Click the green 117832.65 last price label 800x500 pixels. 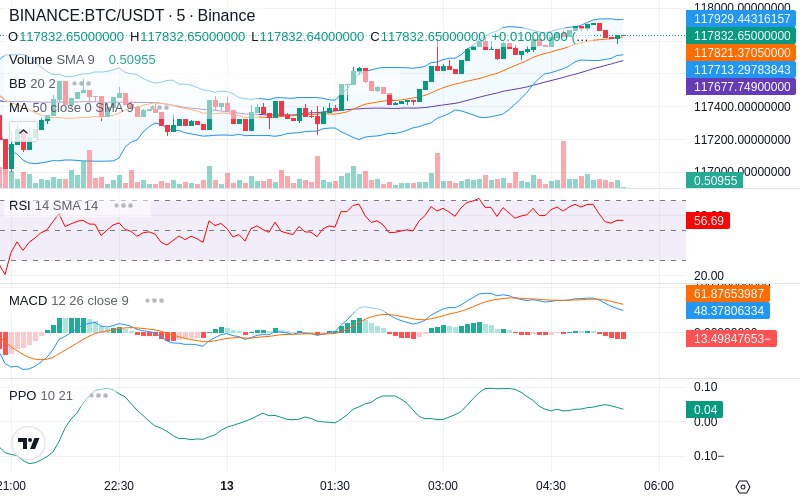742,36
